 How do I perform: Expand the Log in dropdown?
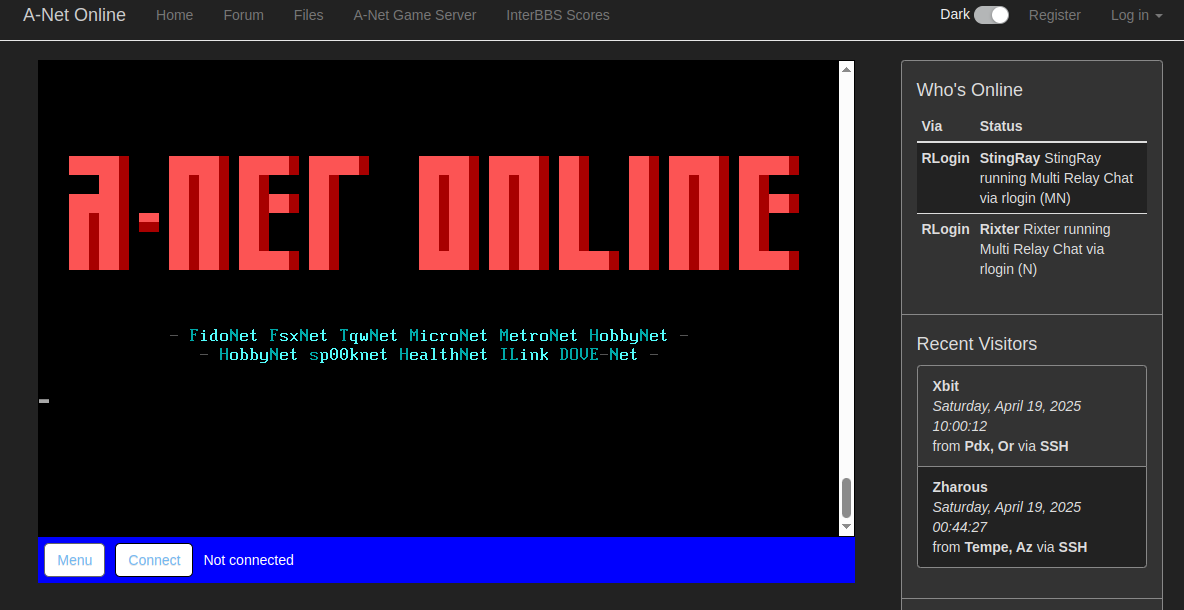coord(1136,15)
